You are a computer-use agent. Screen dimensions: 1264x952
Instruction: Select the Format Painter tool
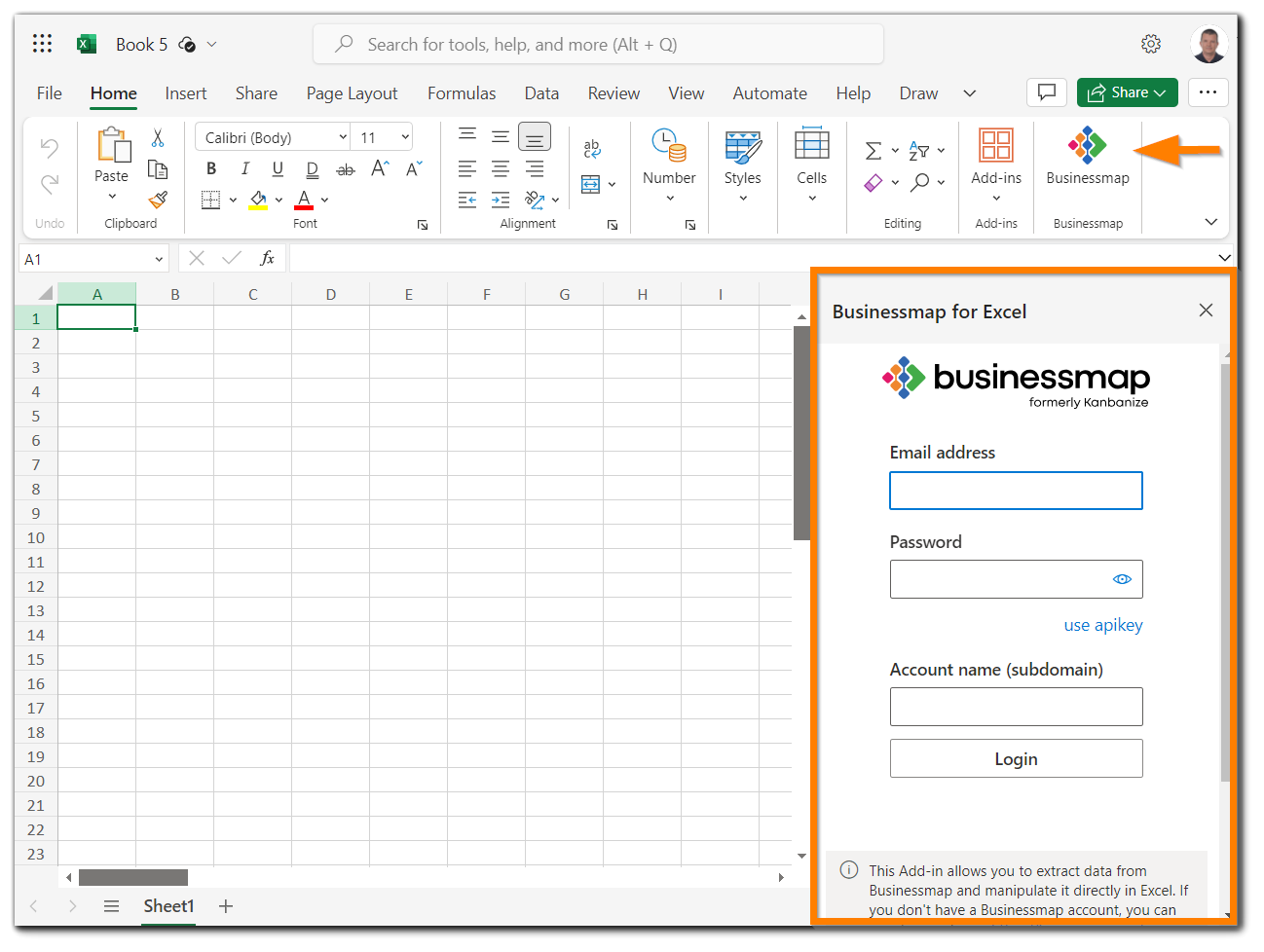coord(159,199)
